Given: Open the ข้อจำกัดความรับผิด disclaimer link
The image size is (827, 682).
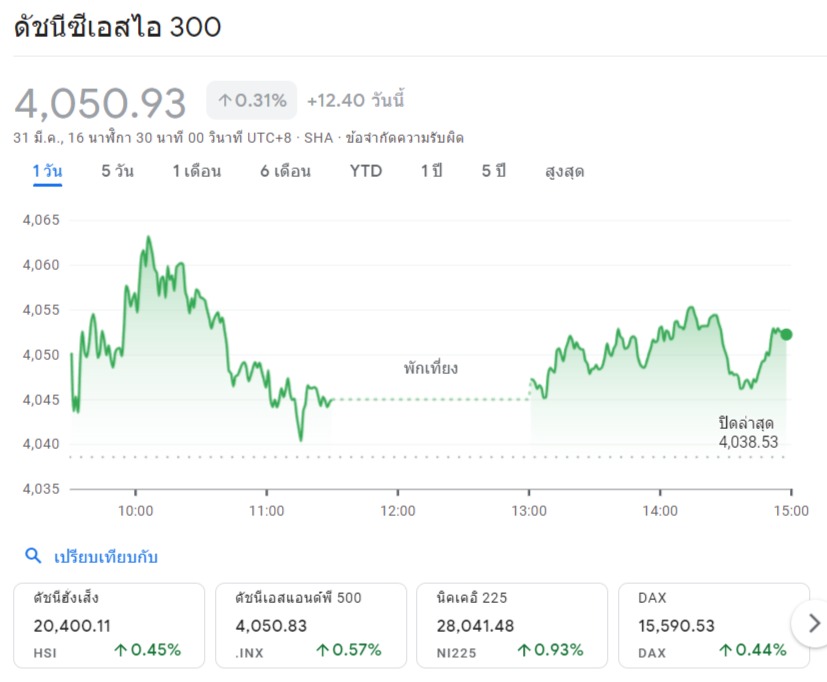Looking at the screenshot, I should pos(404,138).
